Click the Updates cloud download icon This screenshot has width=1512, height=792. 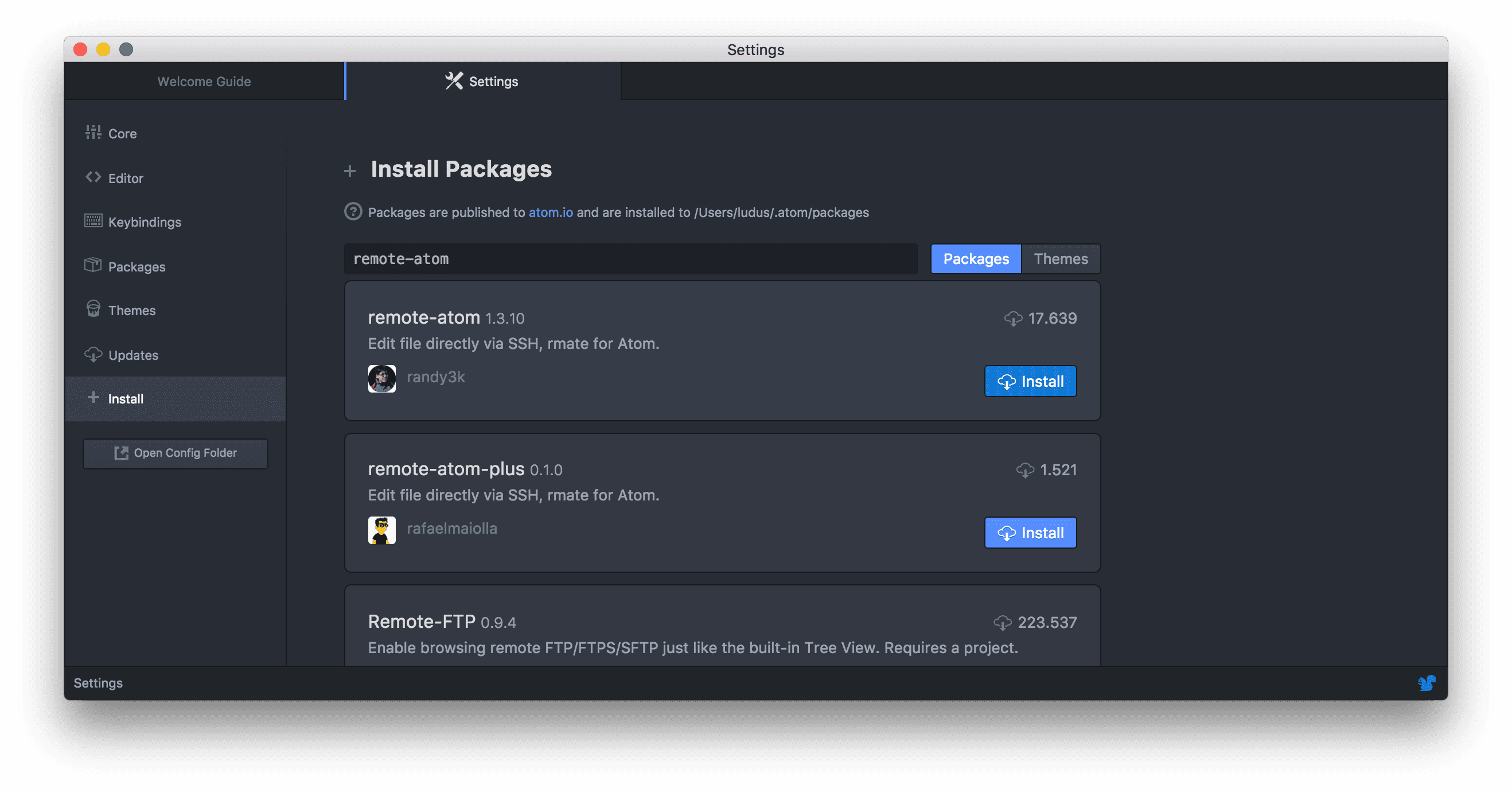pyautogui.click(x=93, y=354)
